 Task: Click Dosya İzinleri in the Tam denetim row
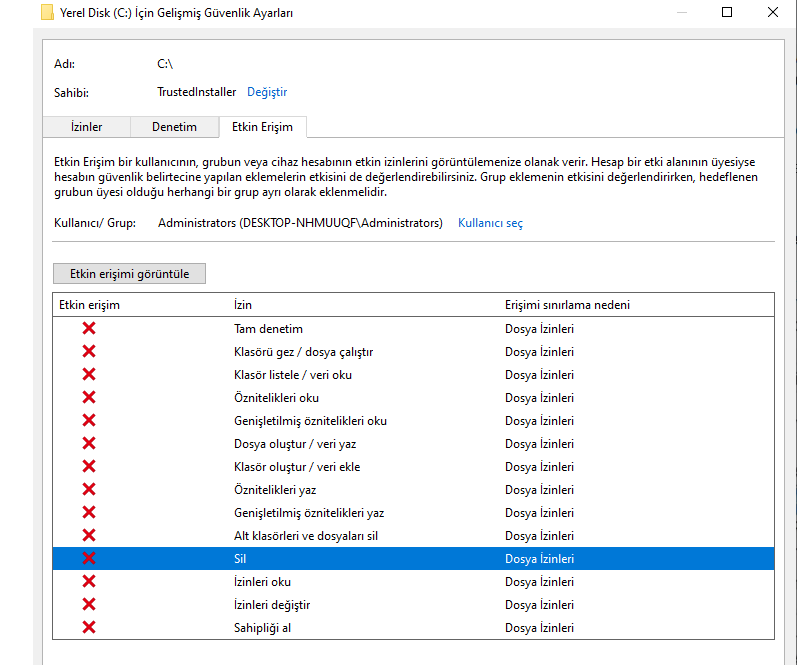[x=539, y=329]
